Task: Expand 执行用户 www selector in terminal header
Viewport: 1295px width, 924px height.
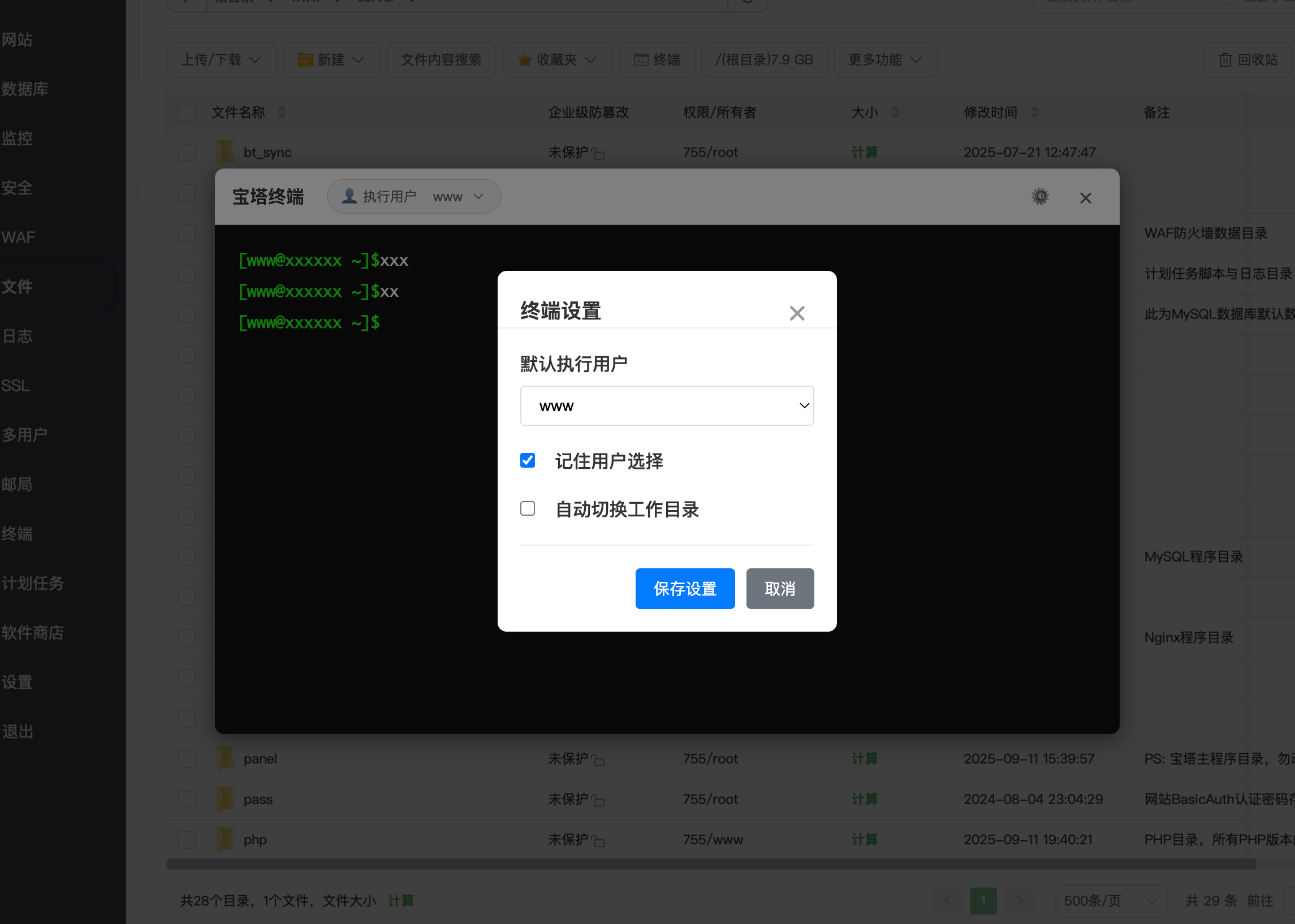Action: coord(414,197)
